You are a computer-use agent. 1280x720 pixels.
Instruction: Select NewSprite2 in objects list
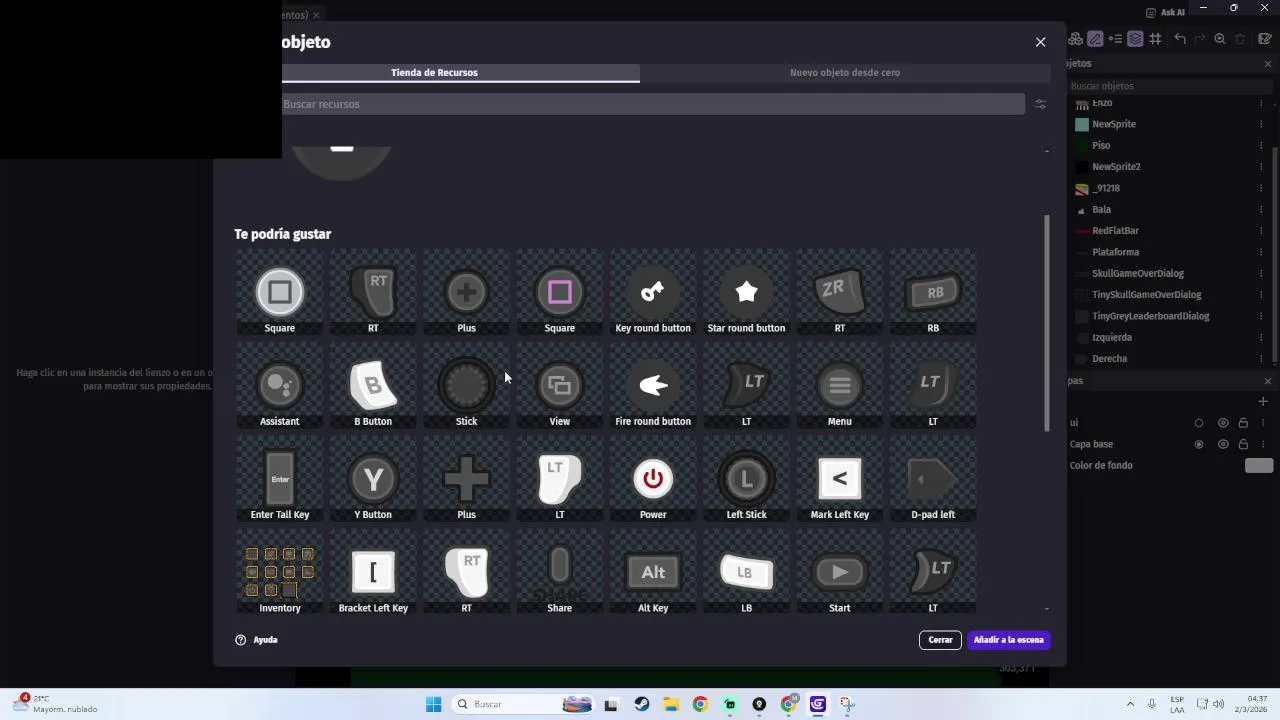pos(1116,167)
